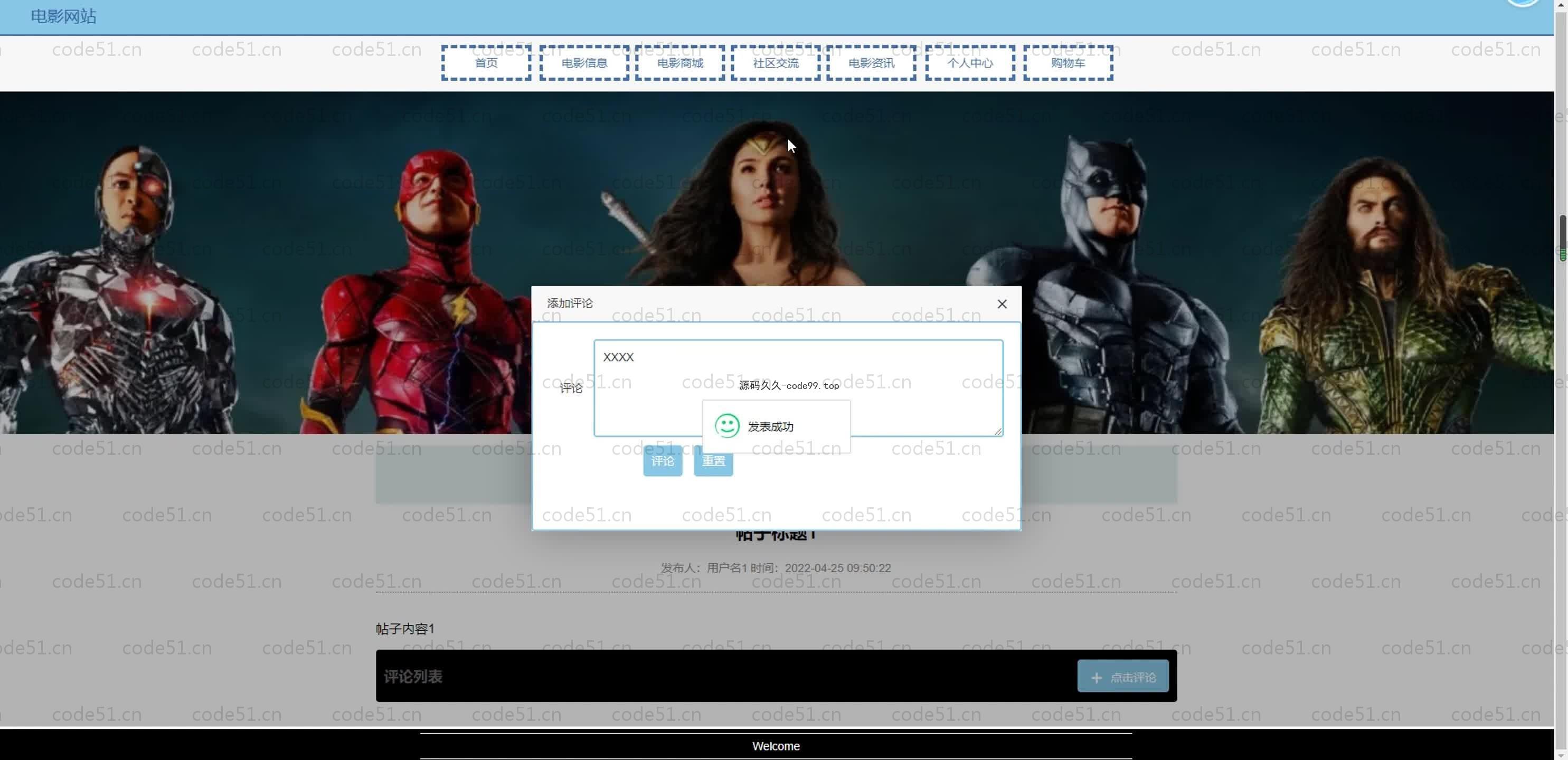This screenshot has height=760, width=1568.
Task: Click the smiley icon in the 发表成功 toast
Action: click(x=727, y=426)
